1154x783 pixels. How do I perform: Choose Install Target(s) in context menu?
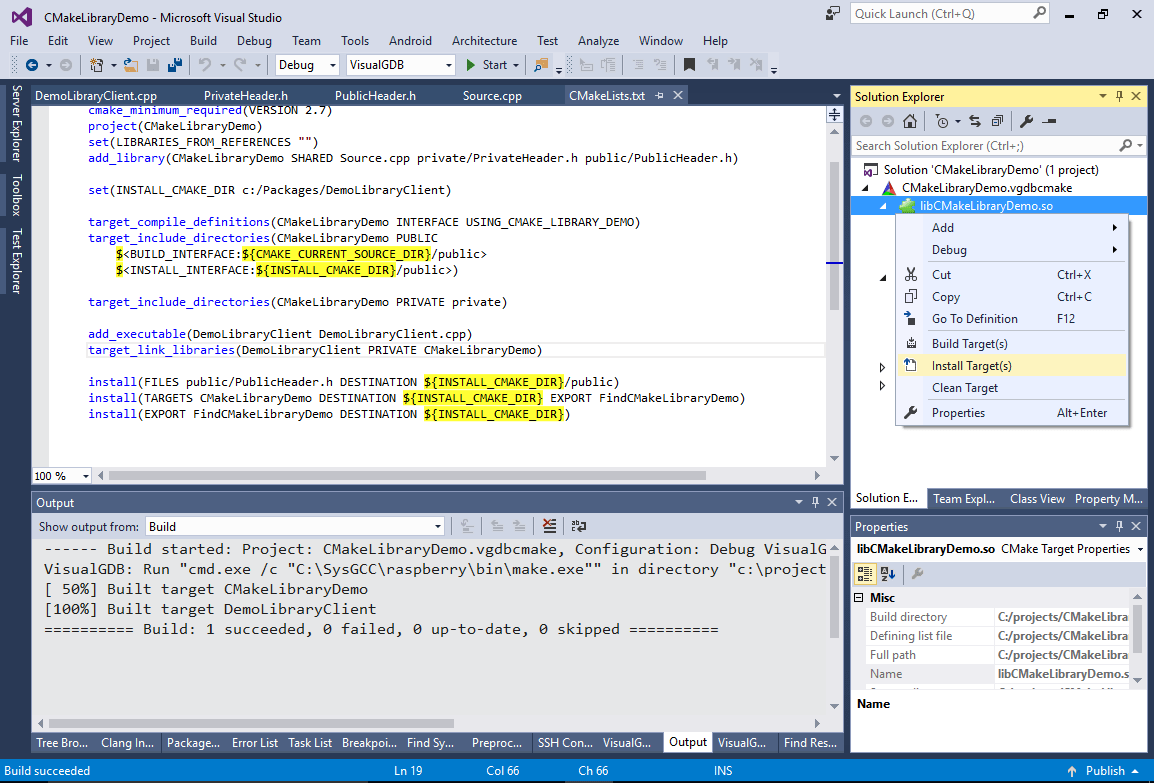(x=1011, y=366)
